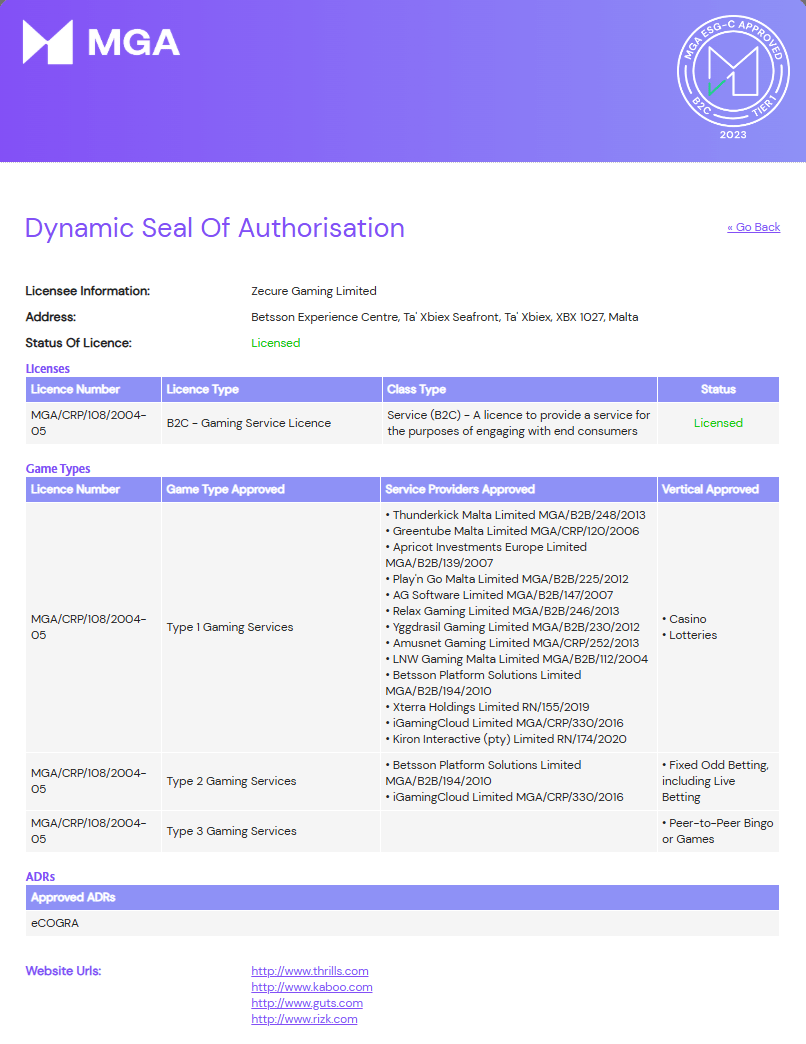This screenshot has height=1044, width=806.
Task: Visit the guts.com website link
Action: tap(307, 1003)
